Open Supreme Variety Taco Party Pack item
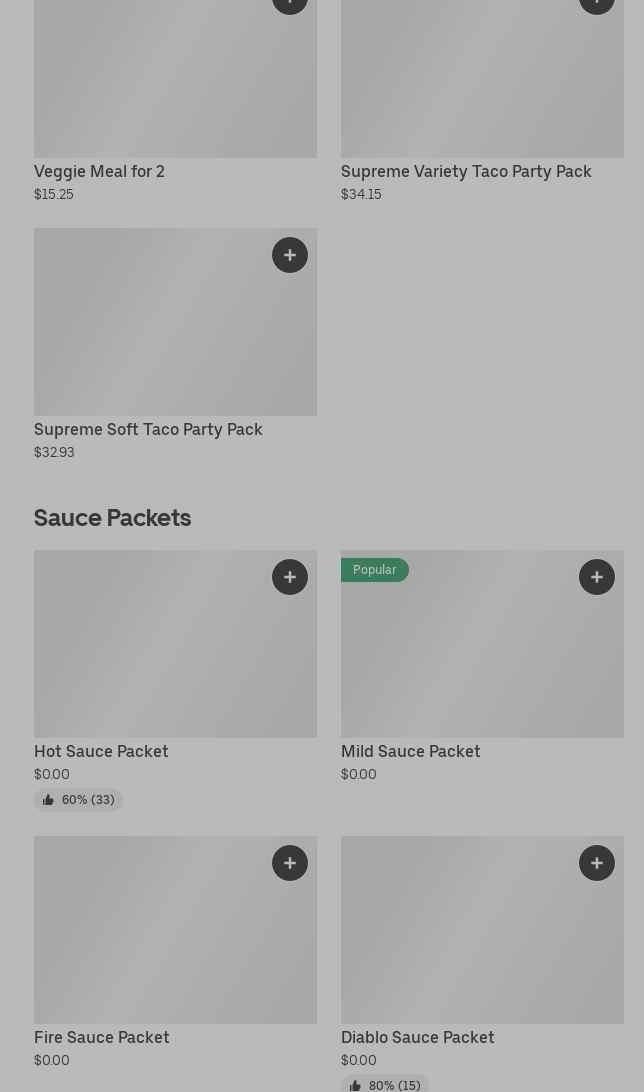This screenshot has width=644, height=1092. pyautogui.click(x=466, y=171)
